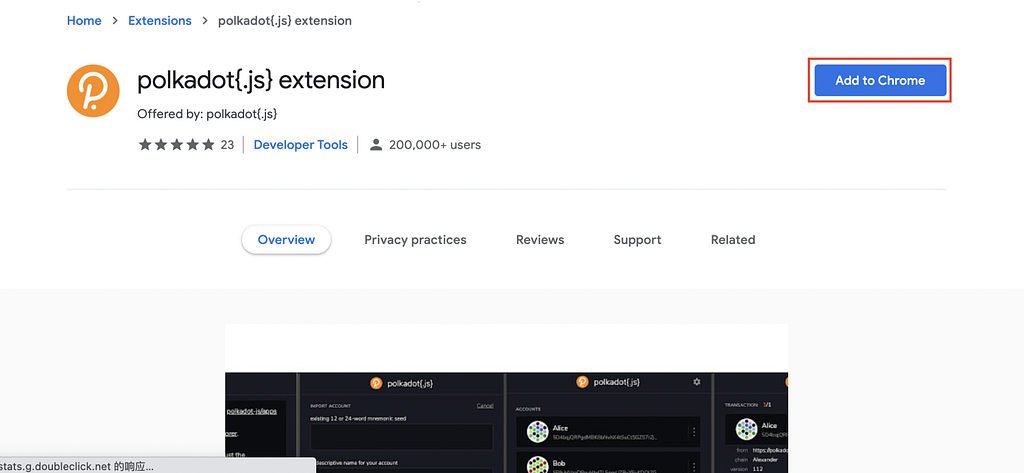Click the Add to Chrome button
1024x473 pixels.
tap(880, 80)
